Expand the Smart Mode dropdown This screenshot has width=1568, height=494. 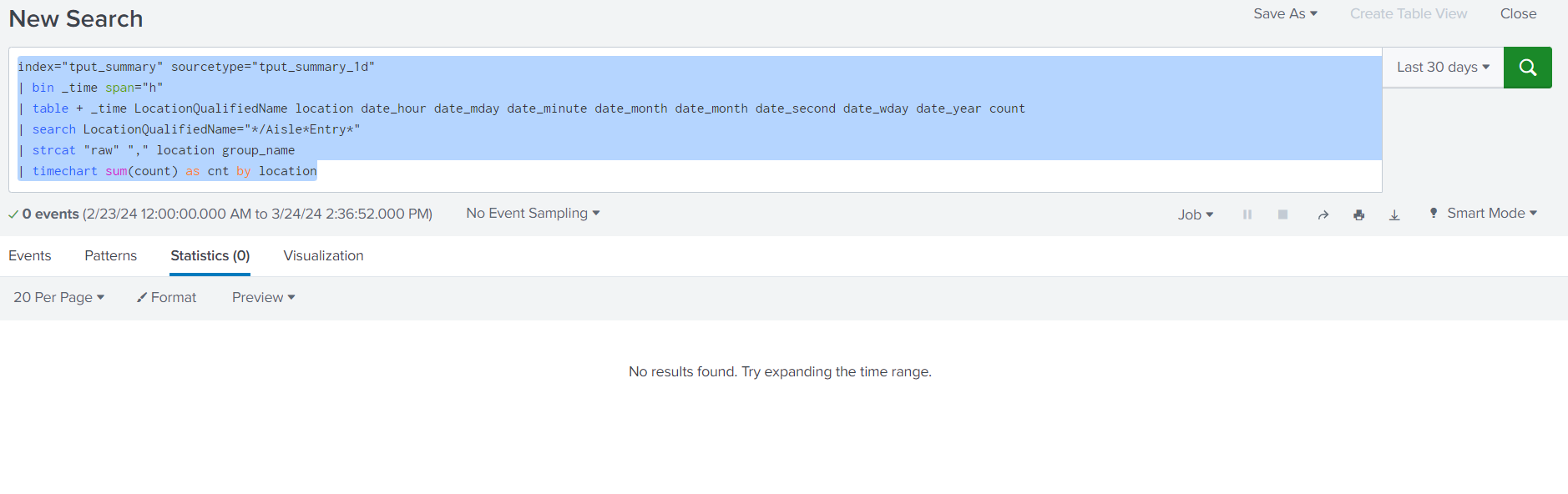[x=1484, y=214]
